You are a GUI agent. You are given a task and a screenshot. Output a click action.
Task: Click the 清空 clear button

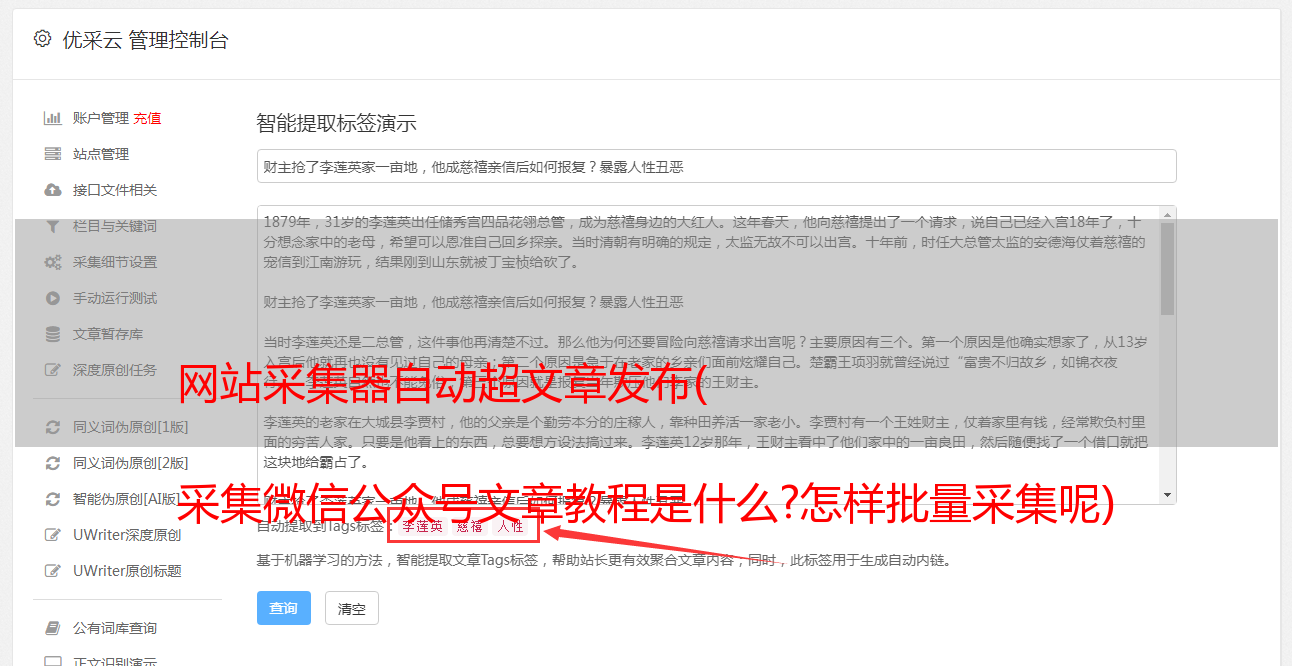352,608
